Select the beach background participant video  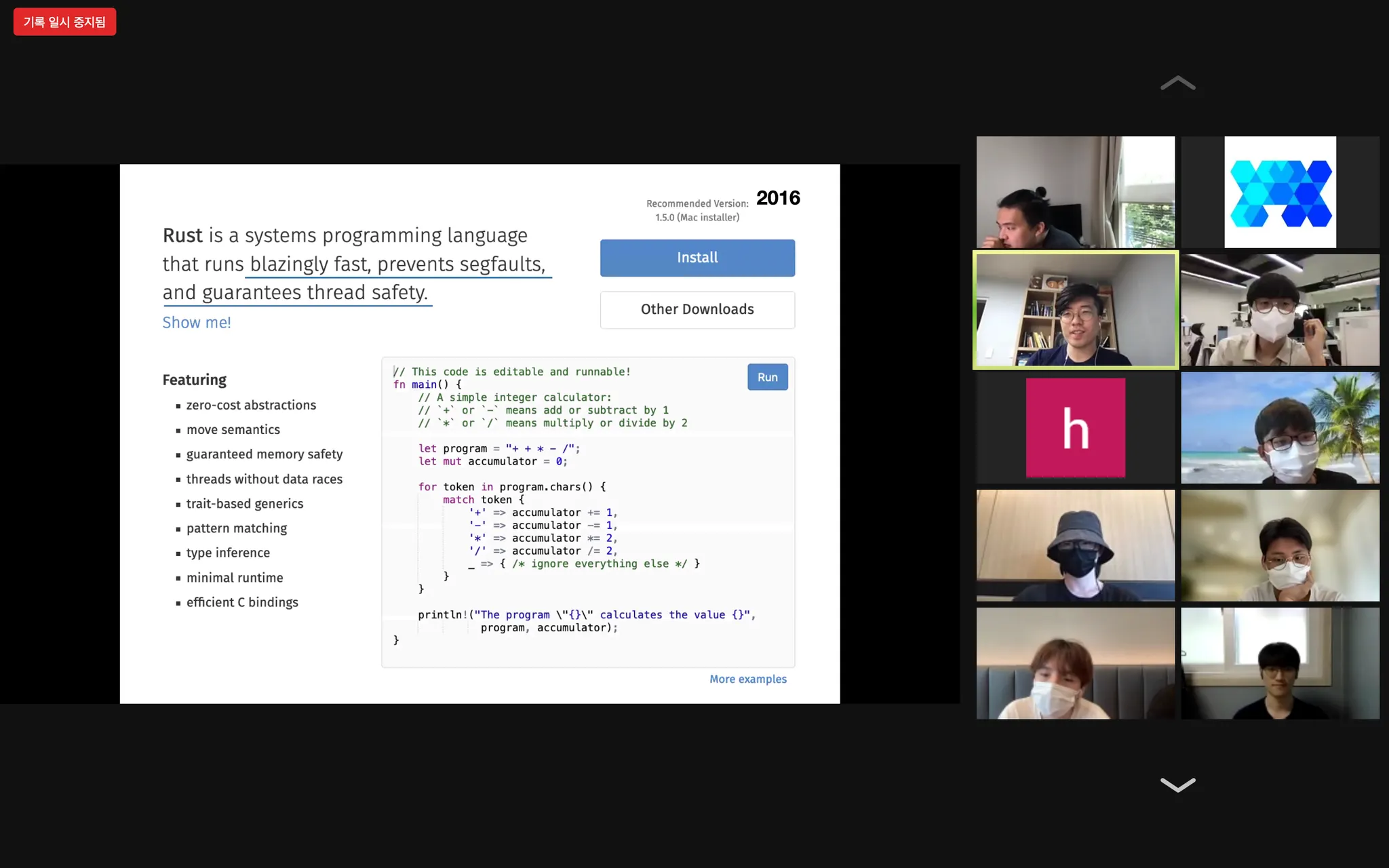(x=1280, y=428)
